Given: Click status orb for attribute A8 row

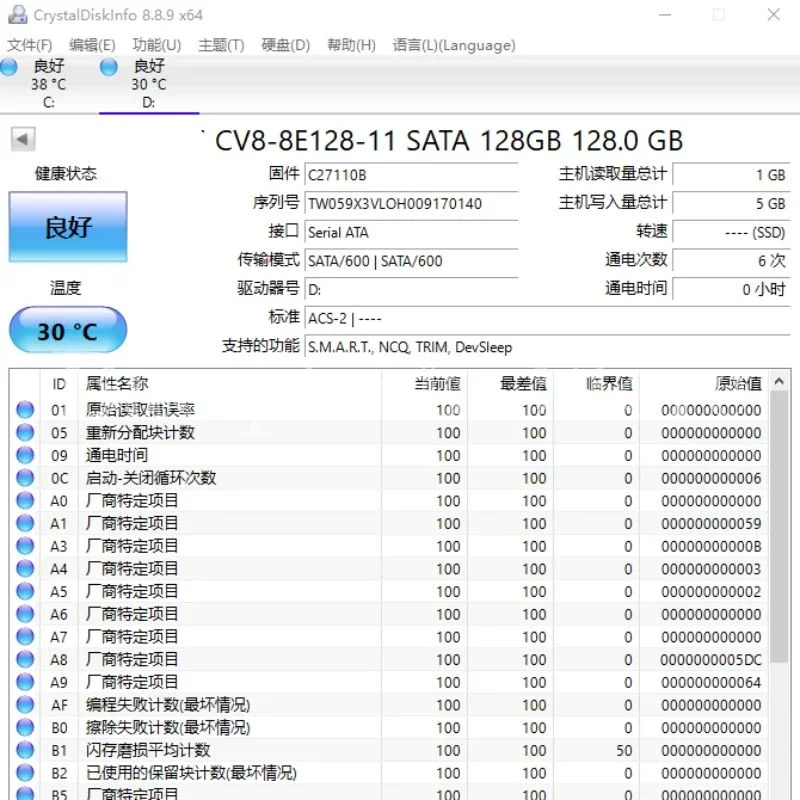Looking at the screenshot, I should pyautogui.click(x=25, y=660).
